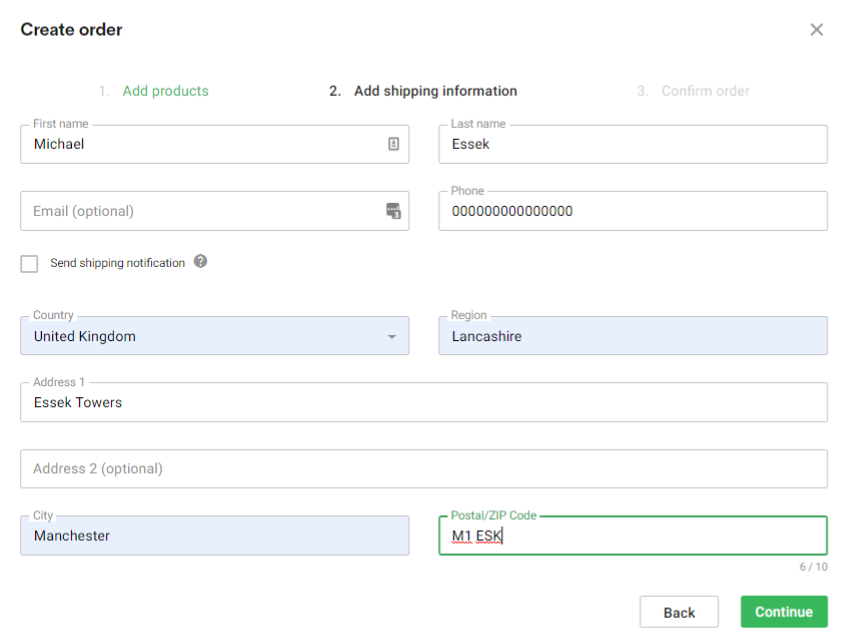Enable Send shipping notification checkbox
The width and height of the screenshot is (848, 641).
[x=29, y=263]
